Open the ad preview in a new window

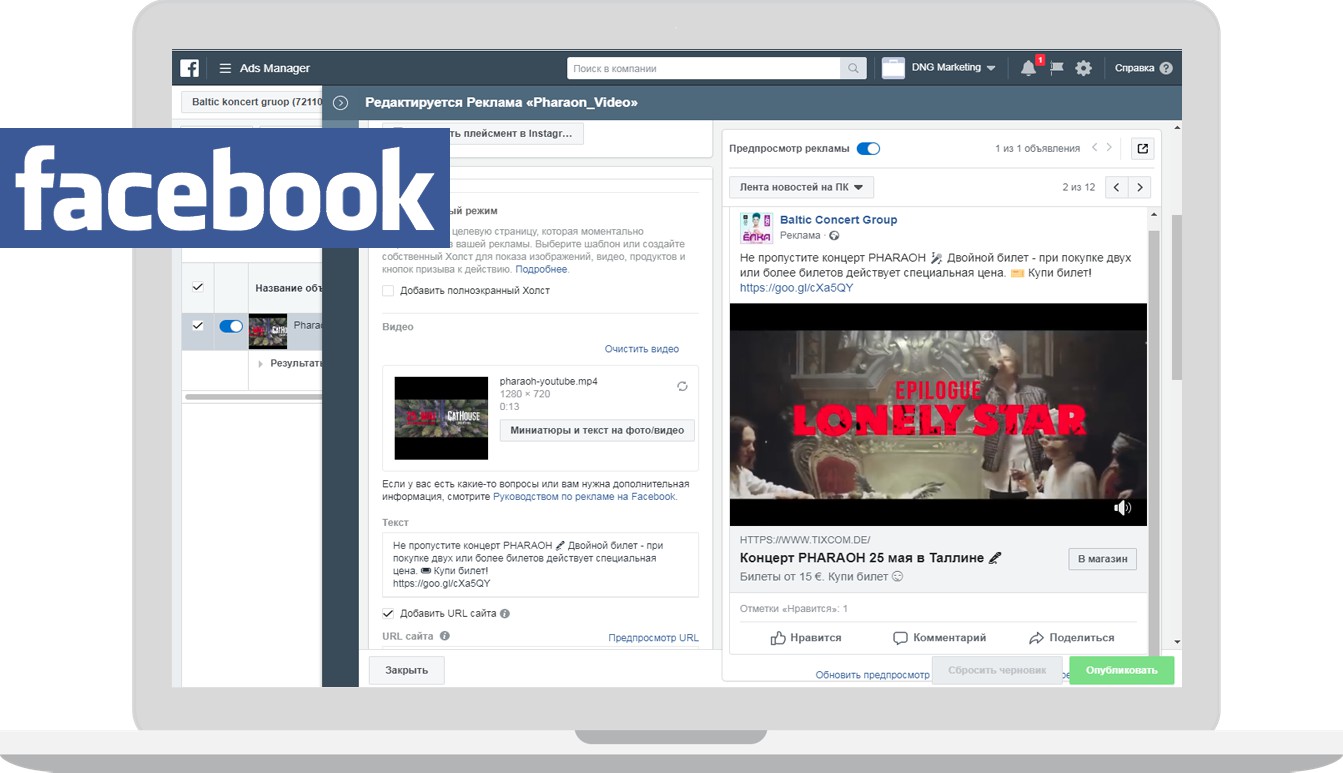click(1142, 148)
